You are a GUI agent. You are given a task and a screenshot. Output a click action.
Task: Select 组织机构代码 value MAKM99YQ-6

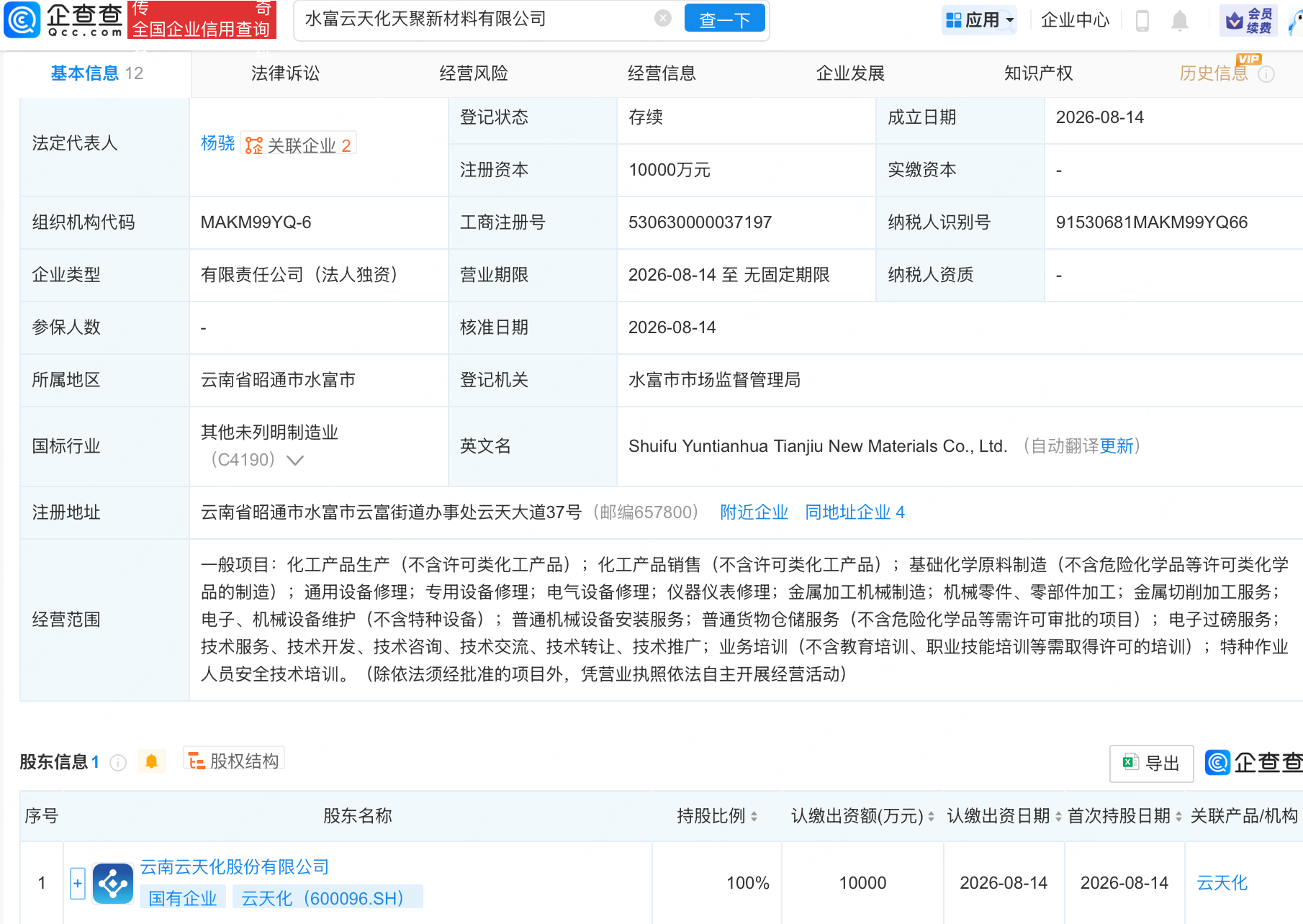tap(256, 222)
